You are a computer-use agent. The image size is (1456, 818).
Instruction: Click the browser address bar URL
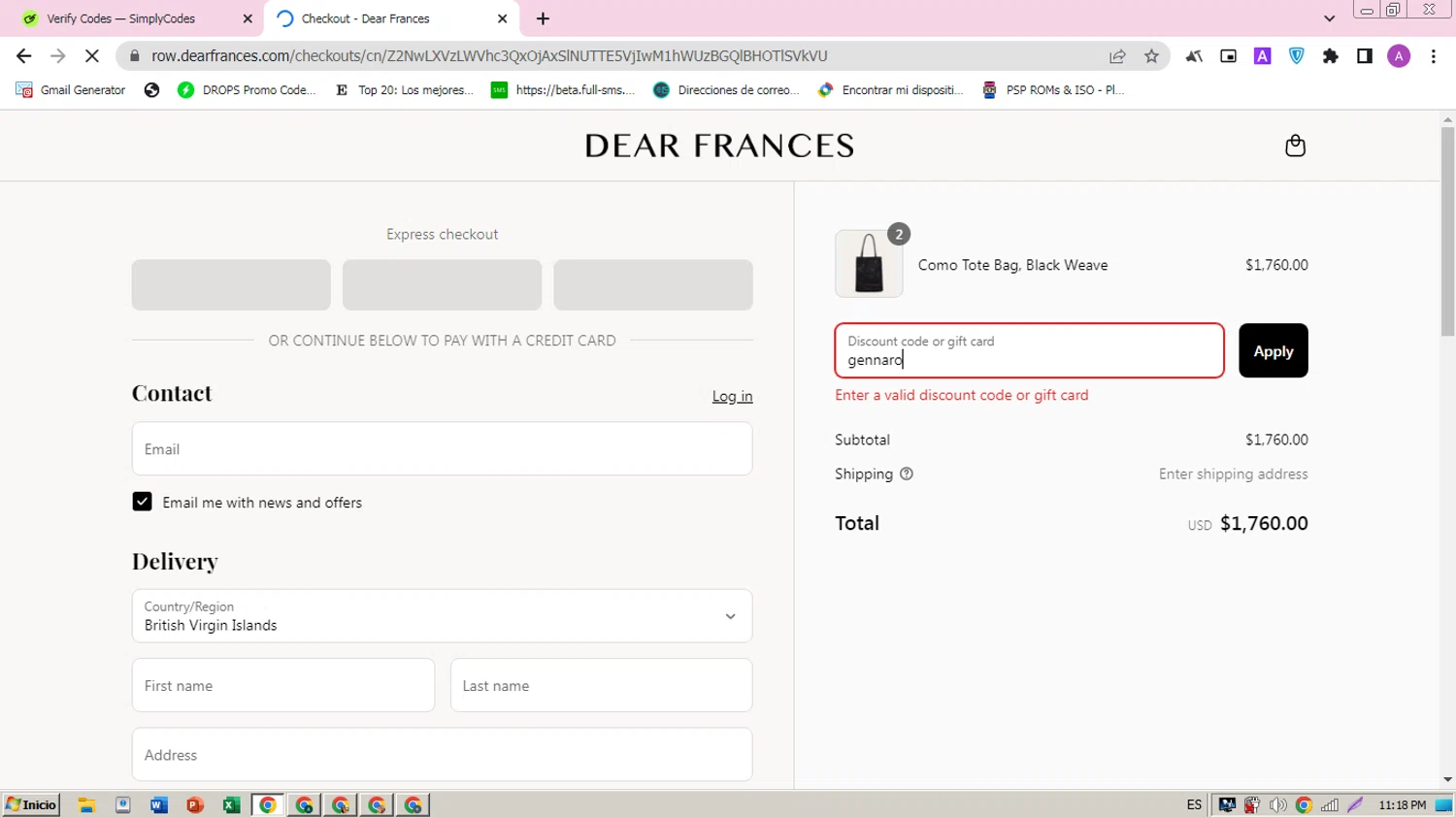point(489,56)
